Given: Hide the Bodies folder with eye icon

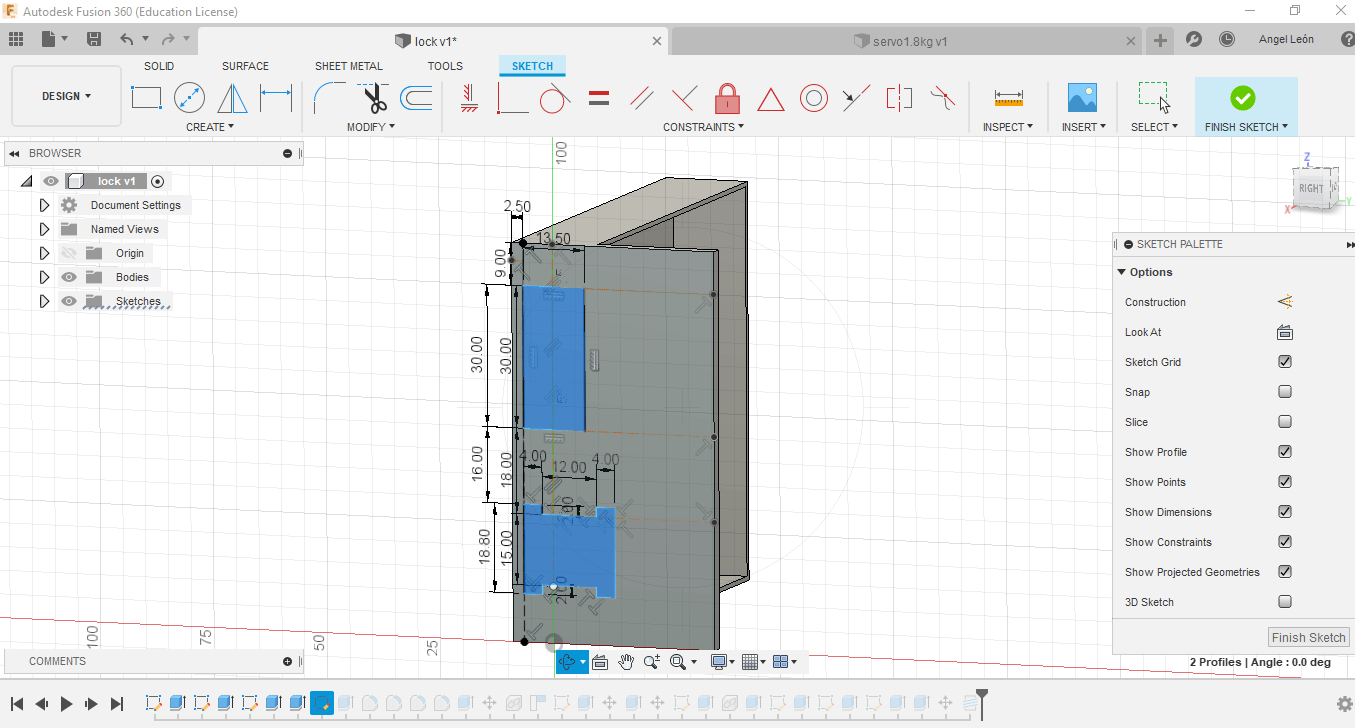Looking at the screenshot, I should pos(69,277).
